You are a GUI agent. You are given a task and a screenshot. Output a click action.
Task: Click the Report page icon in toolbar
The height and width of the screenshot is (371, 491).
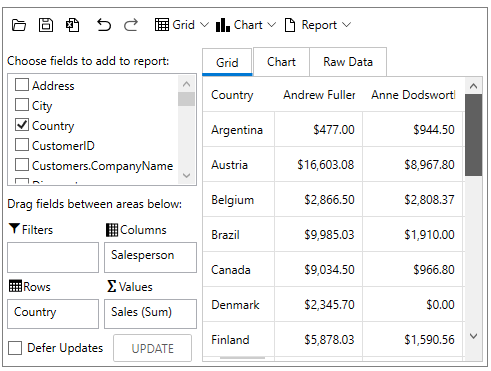pos(290,25)
